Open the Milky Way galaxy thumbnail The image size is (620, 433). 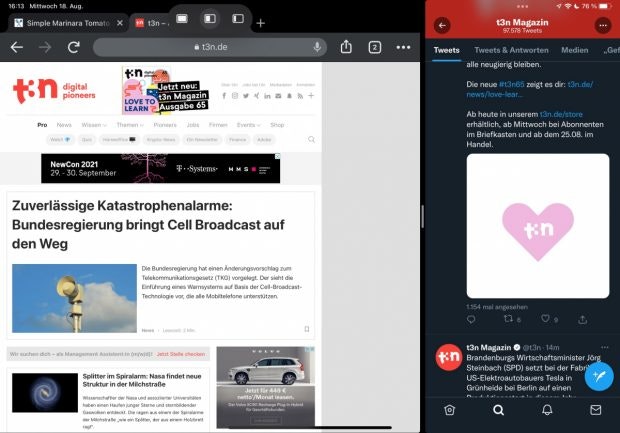(x=45, y=393)
